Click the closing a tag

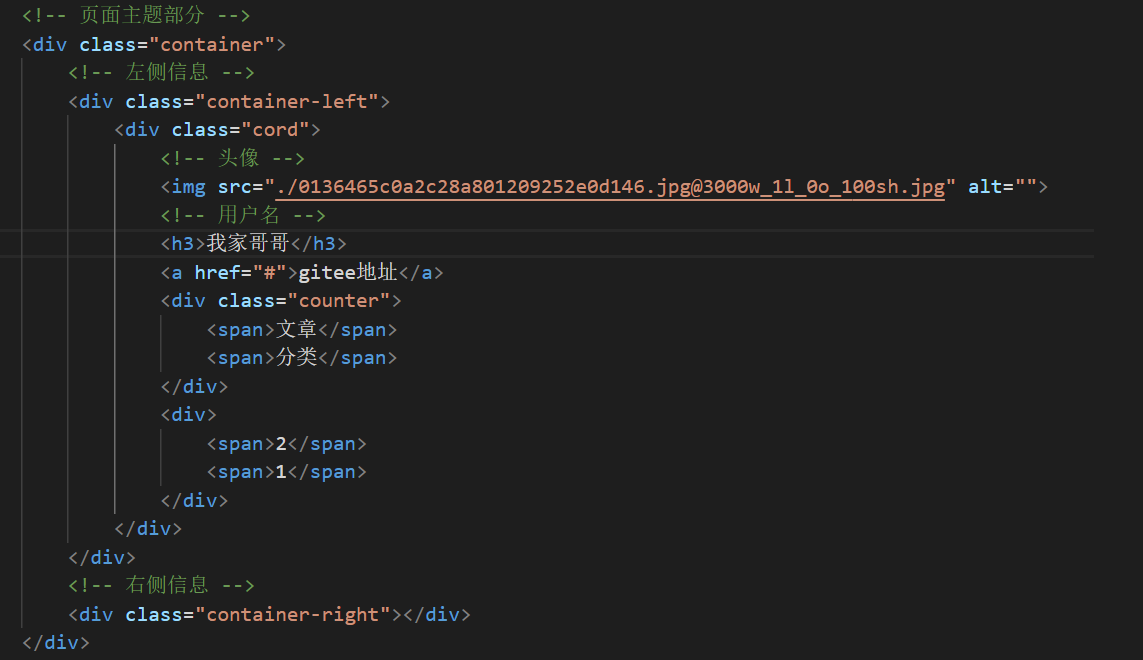(x=421, y=273)
